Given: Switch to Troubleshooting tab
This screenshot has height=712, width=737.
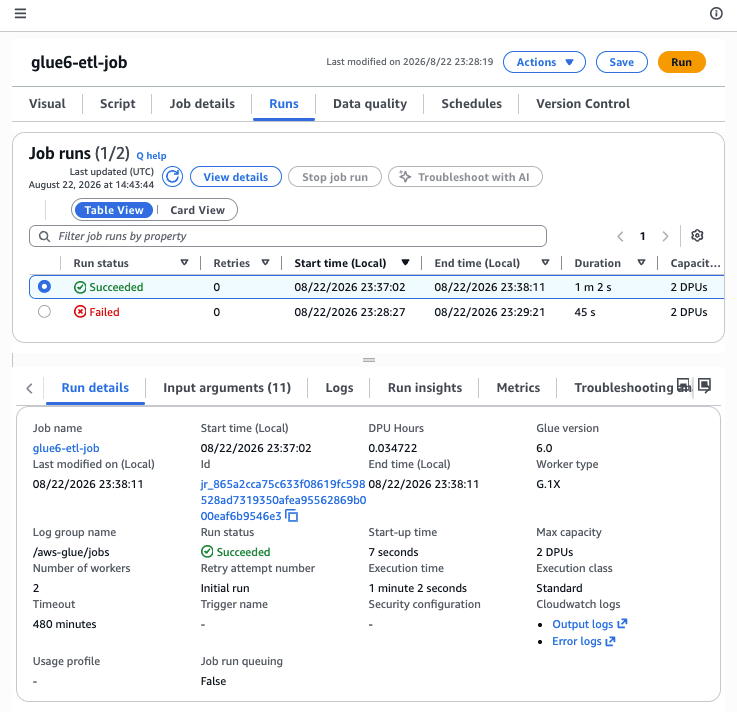Looking at the screenshot, I should 624,388.
